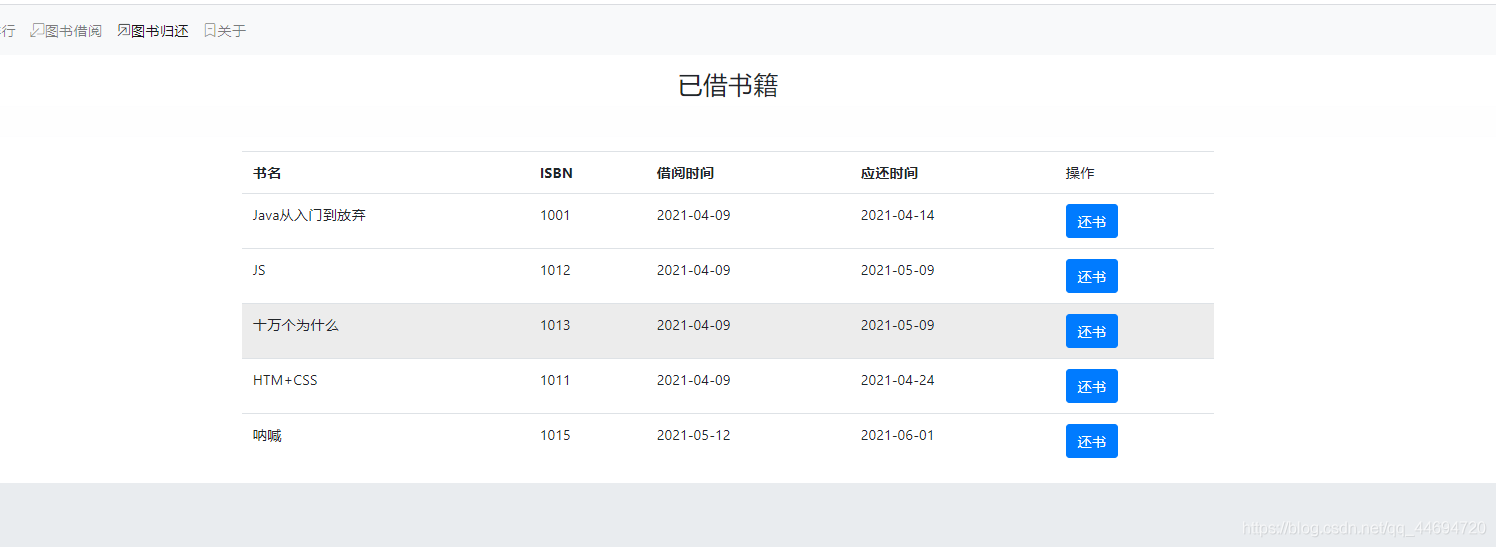Return the book 十万个为什么
Image resolution: width=1496 pixels, height=547 pixels.
1091,331
